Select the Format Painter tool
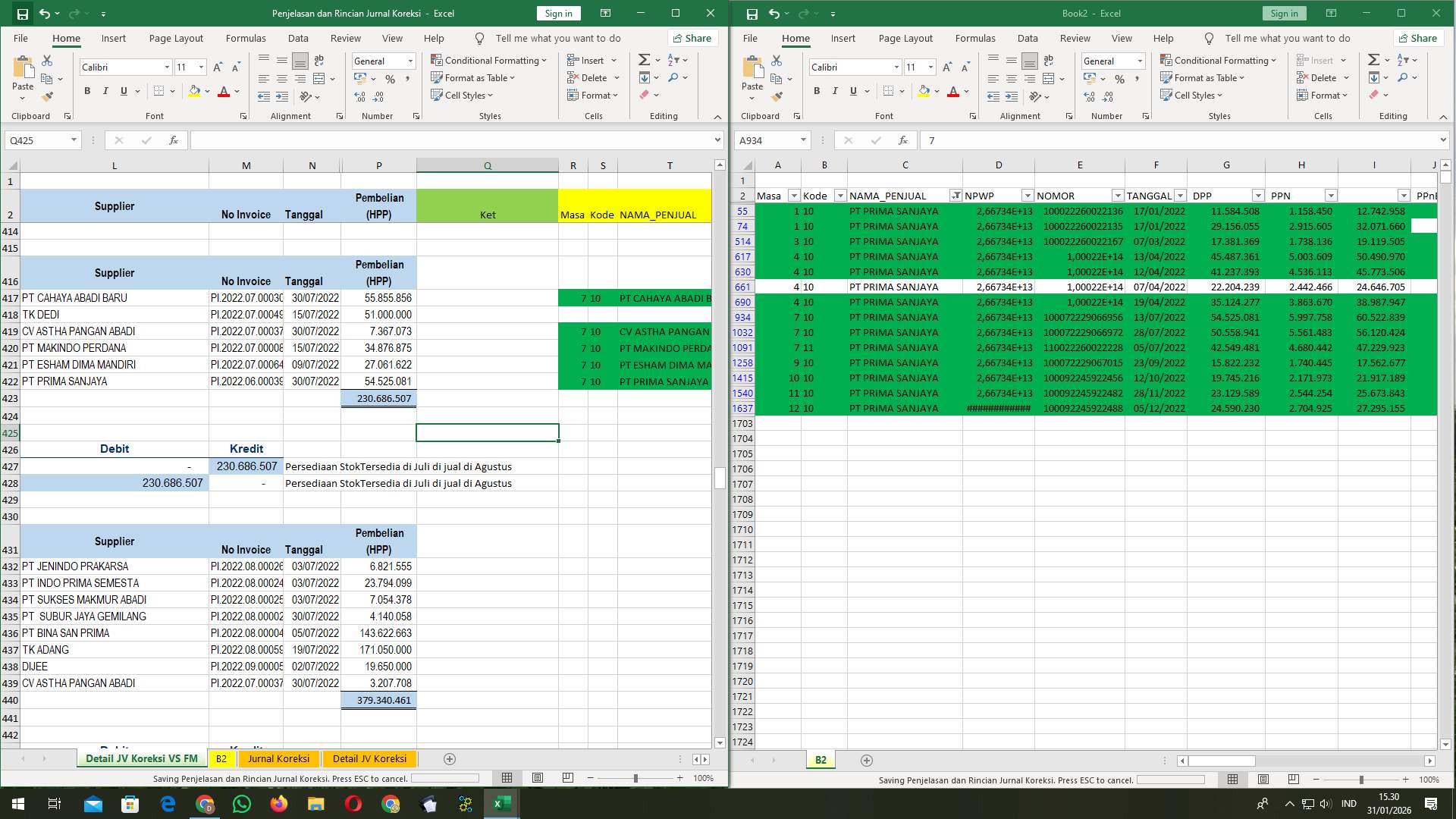This screenshot has width=1456, height=819. coord(48,96)
